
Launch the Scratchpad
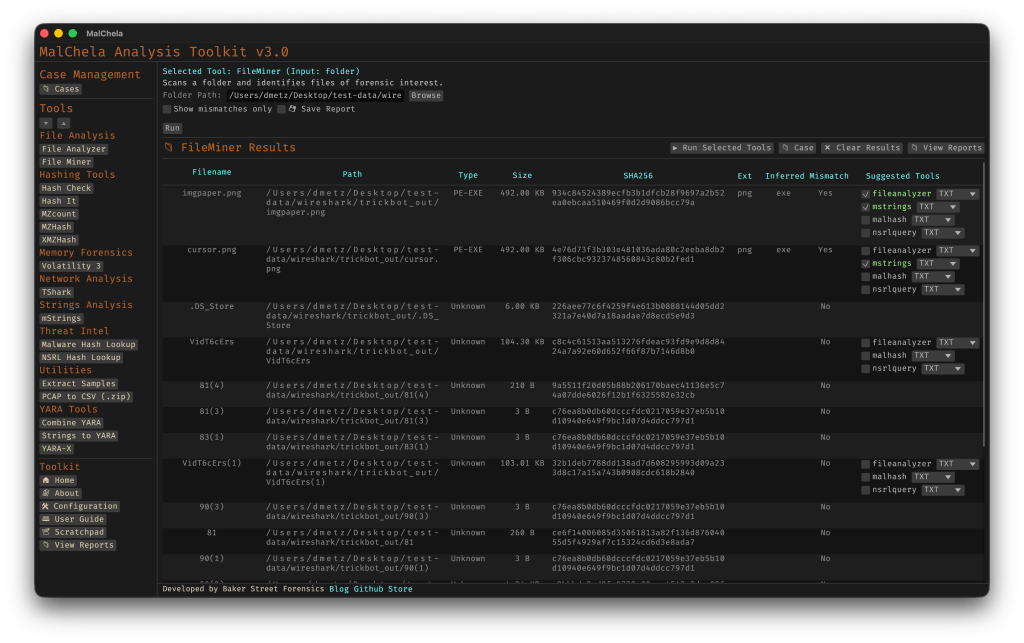[x=72, y=533]
